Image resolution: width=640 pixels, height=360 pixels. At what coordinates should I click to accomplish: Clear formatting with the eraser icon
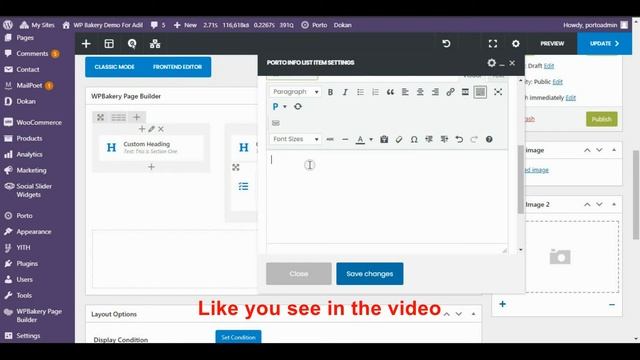[x=399, y=139]
